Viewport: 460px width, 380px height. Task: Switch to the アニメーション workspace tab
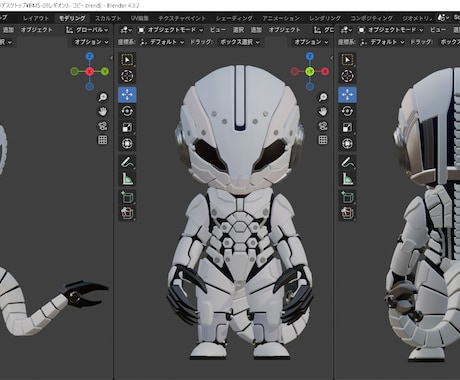[x=281, y=18]
